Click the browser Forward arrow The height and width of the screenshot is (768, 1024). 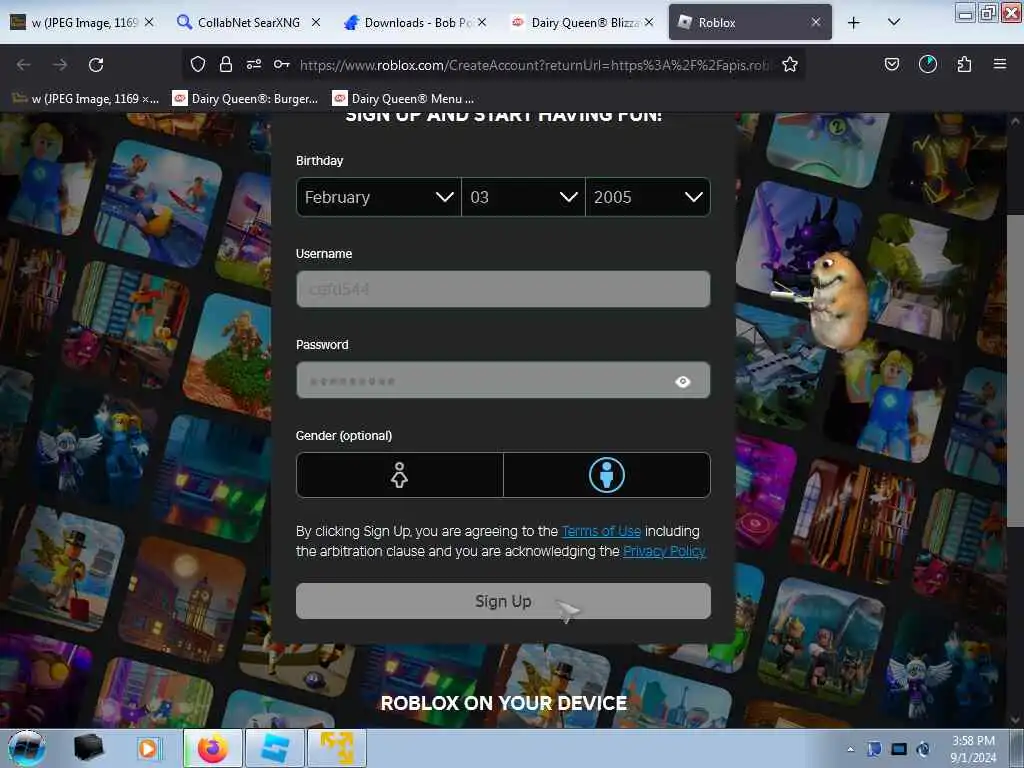(60, 65)
